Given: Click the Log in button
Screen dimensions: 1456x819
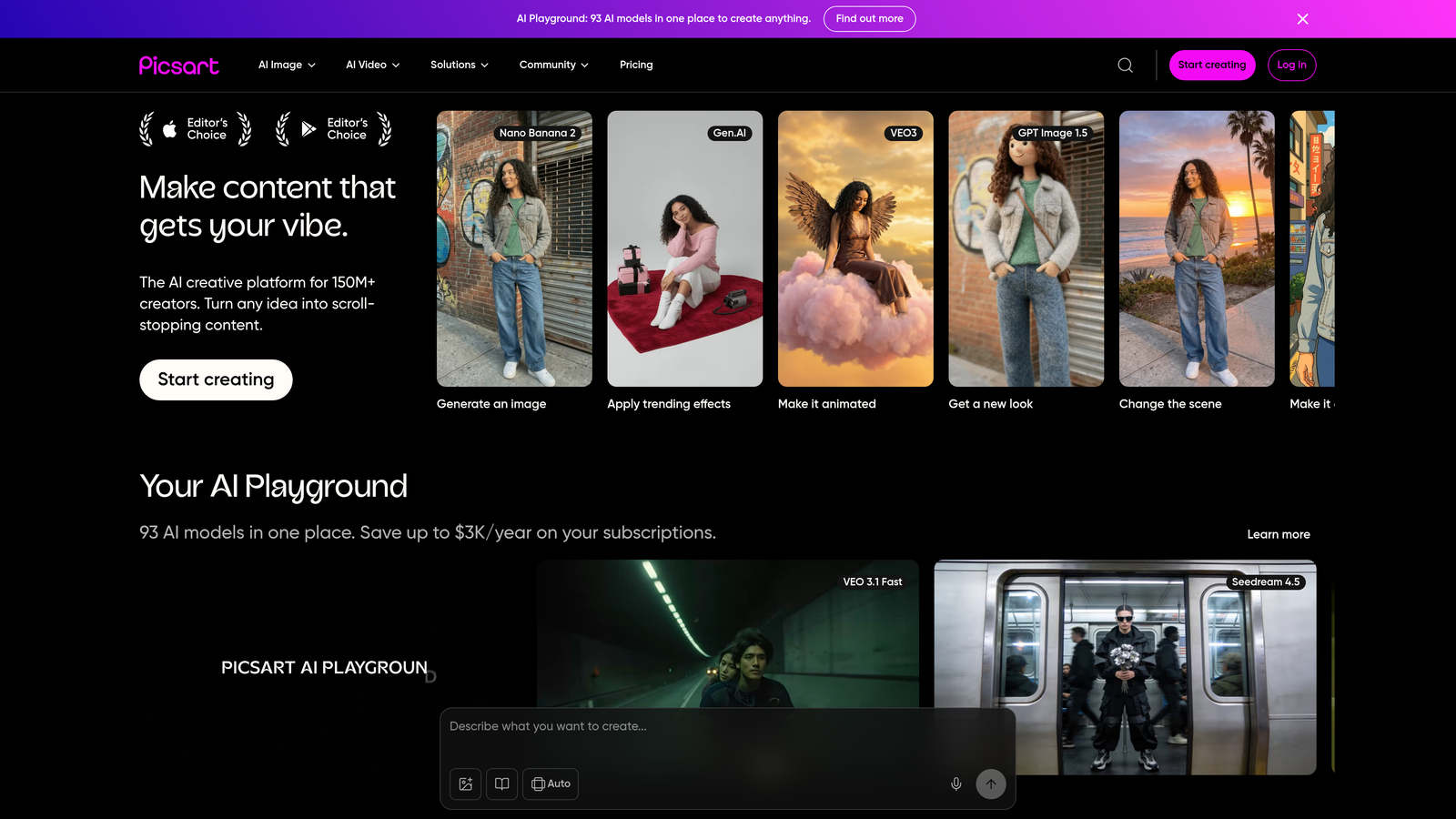Looking at the screenshot, I should coord(1291,66).
